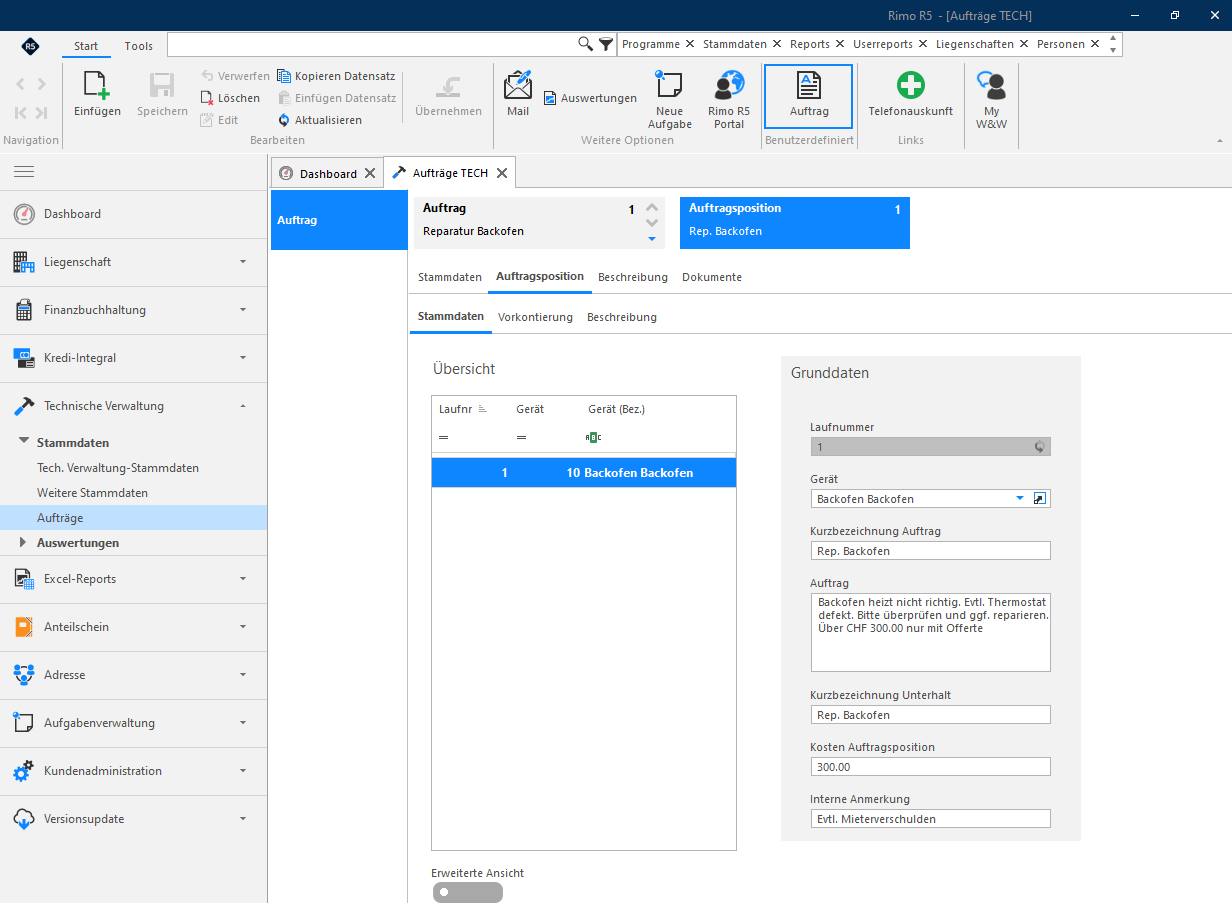Switch to the Vorkontierung sub-tab
1232x903 pixels.
coord(535,317)
